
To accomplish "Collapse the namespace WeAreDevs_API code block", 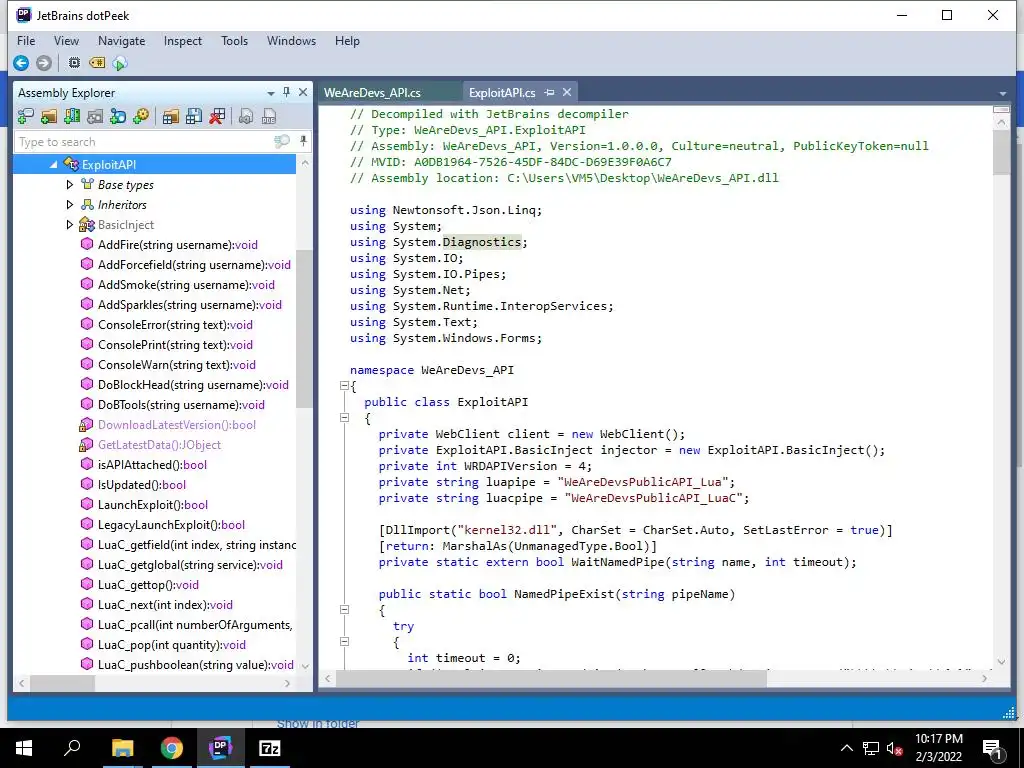I will [345, 385].
